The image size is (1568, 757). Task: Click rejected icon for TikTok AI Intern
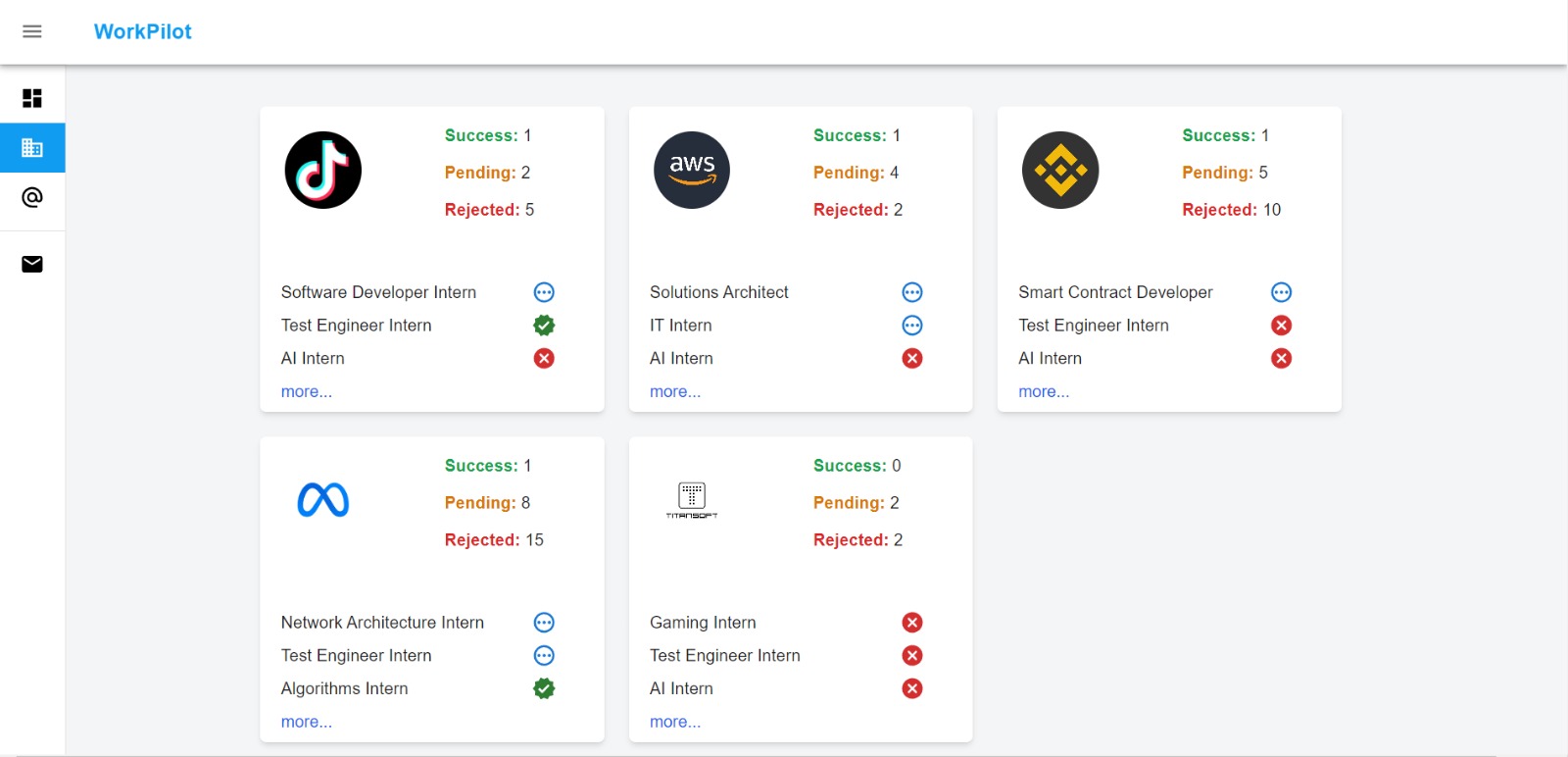544,358
